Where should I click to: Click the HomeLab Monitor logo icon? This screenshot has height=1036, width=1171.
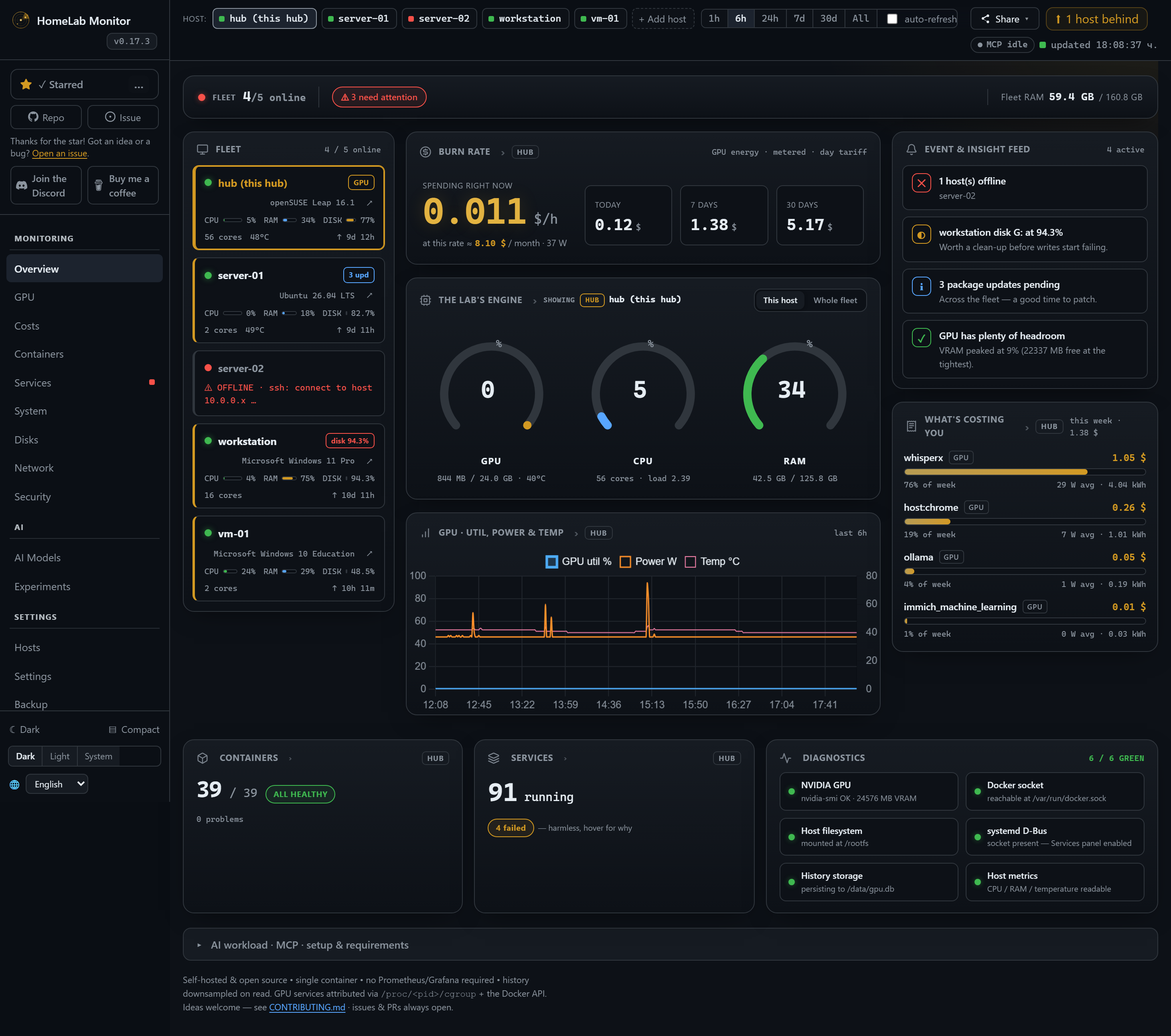coord(20,20)
